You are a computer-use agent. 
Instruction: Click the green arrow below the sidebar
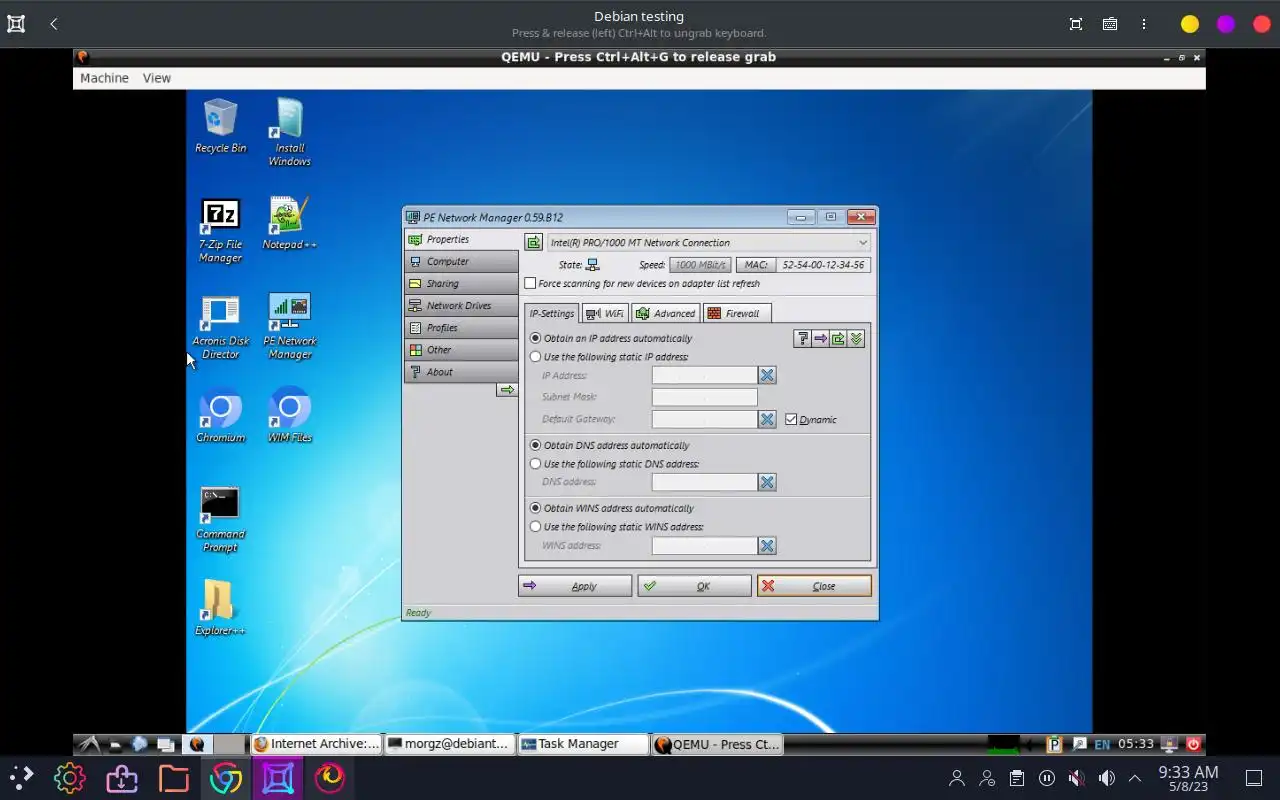pos(507,389)
